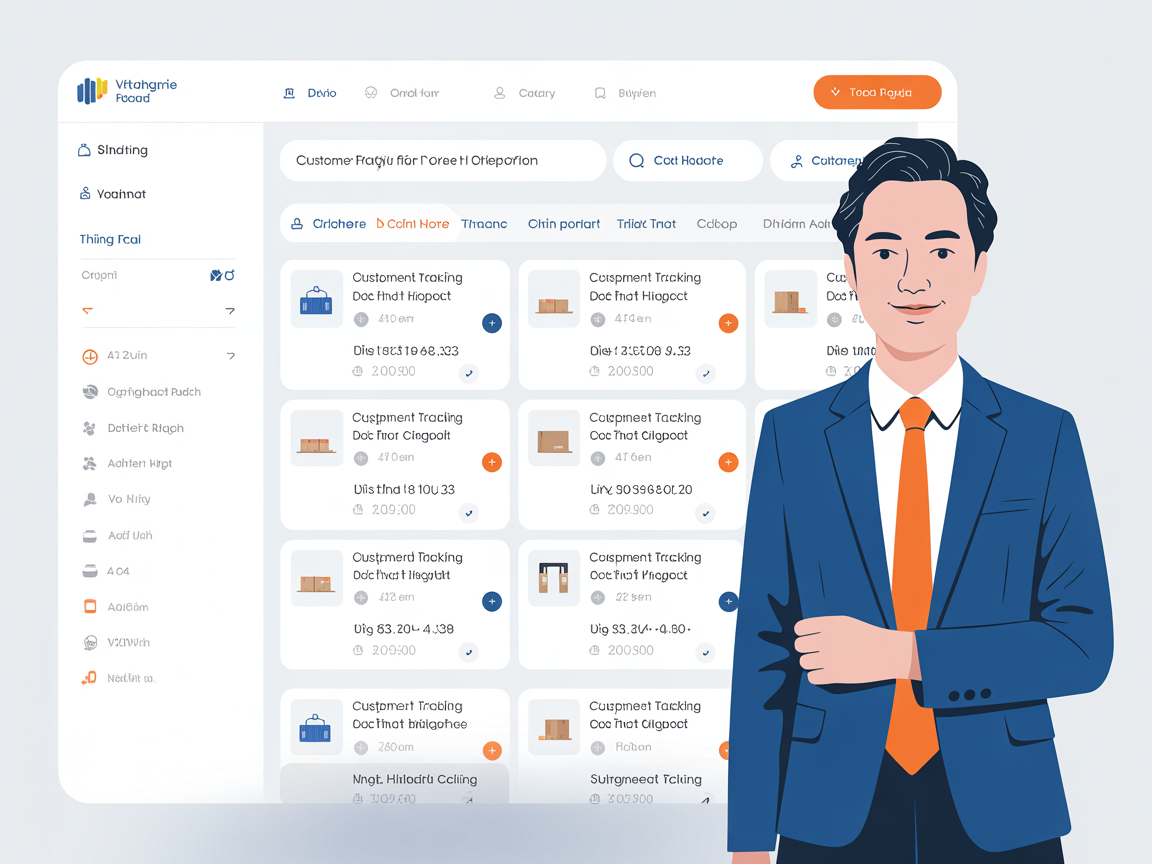Open the orange Toaa Fojda dropdown button
Viewport: 1152px width, 864px height.
[877, 92]
